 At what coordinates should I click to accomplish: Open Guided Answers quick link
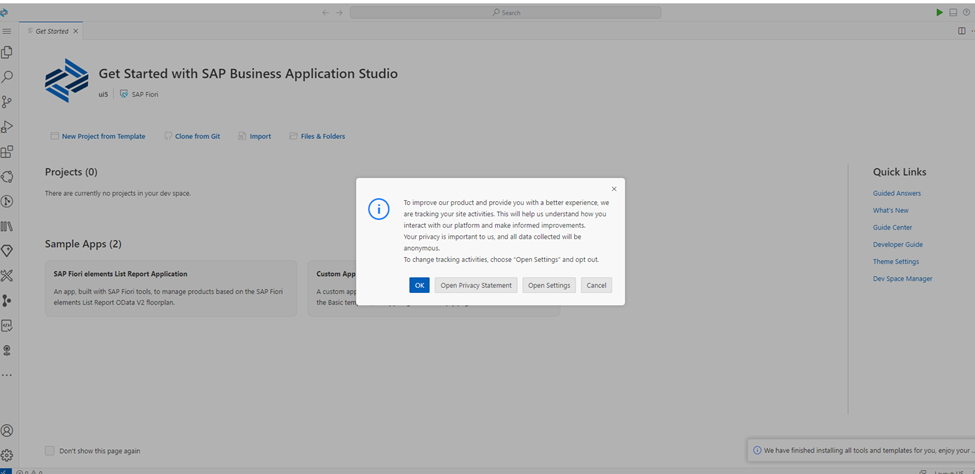(x=897, y=193)
